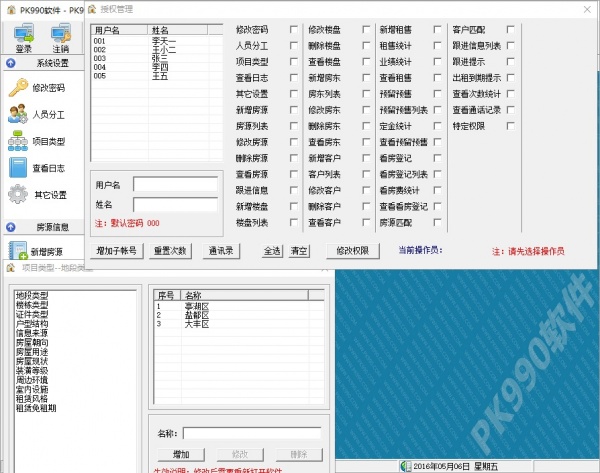Select row 3 大丰区
600x473 pixels.
click(x=239, y=324)
